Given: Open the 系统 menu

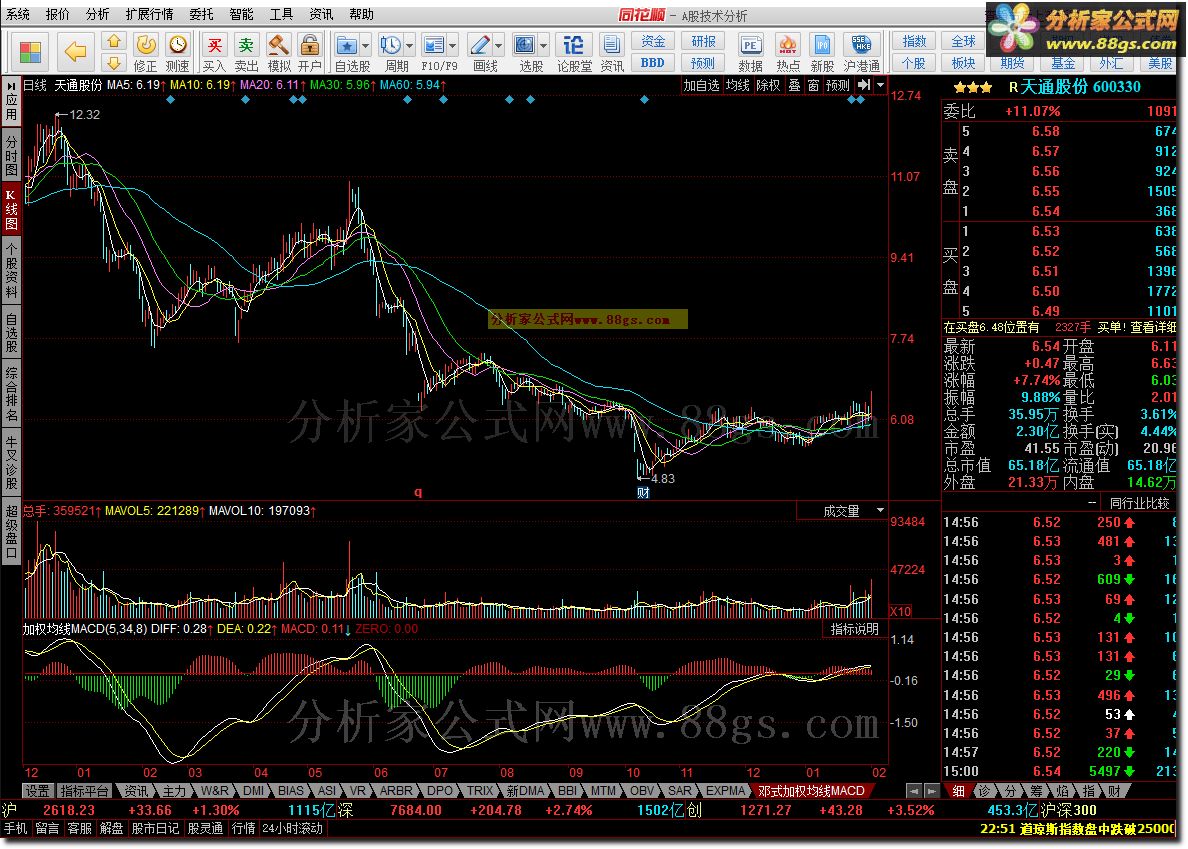Looking at the screenshot, I should click(18, 14).
